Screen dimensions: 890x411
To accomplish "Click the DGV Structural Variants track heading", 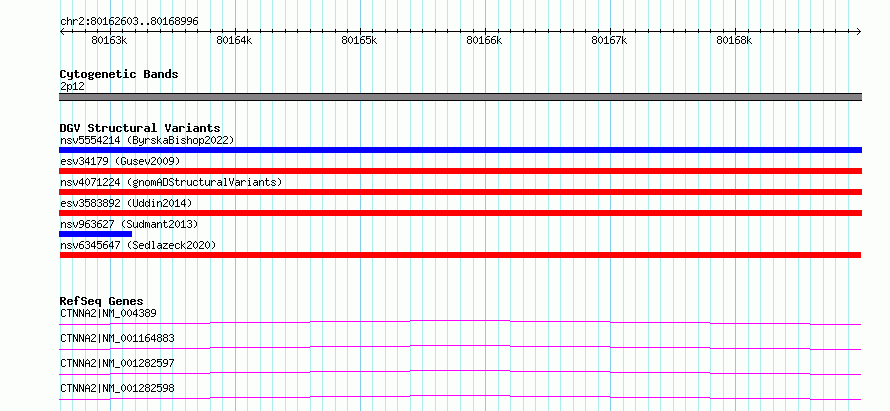I will tap(140, 128).
